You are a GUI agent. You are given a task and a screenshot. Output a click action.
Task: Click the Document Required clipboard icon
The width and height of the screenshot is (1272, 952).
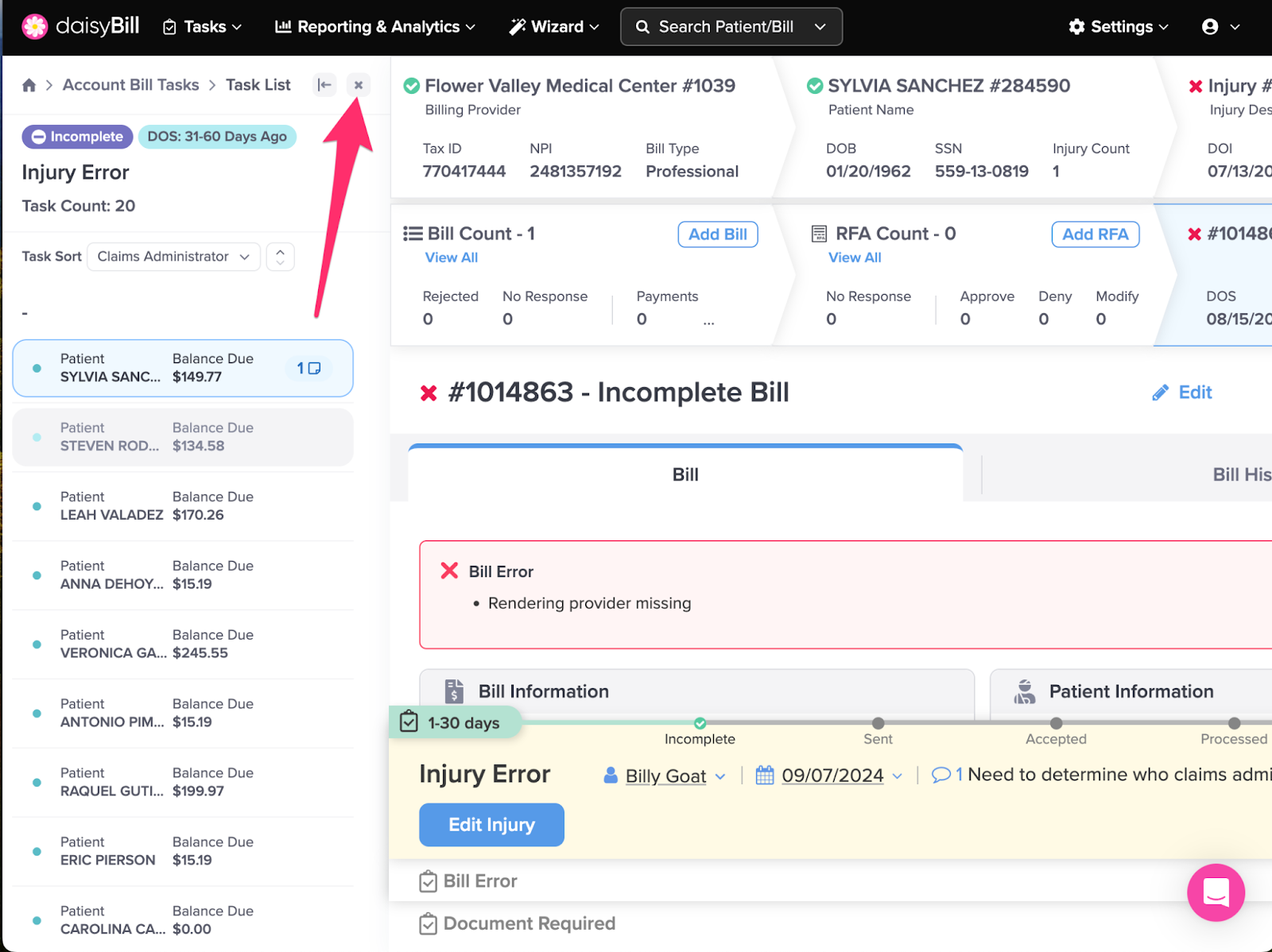tap(428, 923)
